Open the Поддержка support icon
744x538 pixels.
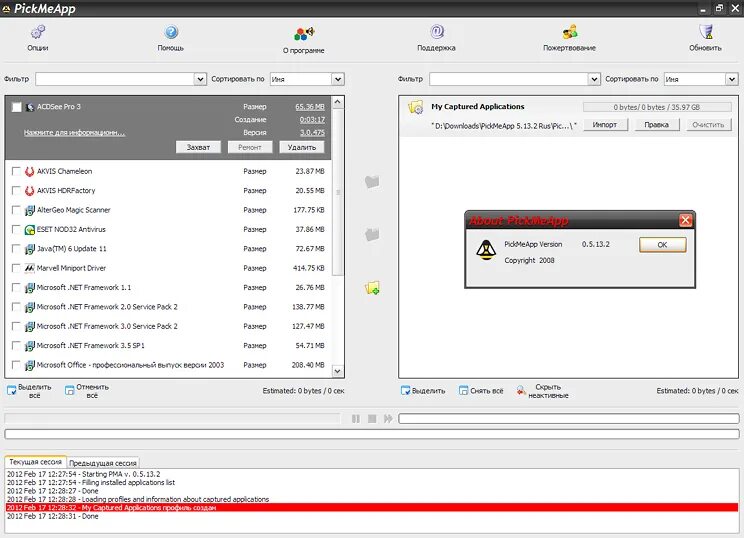coord(437,32)
